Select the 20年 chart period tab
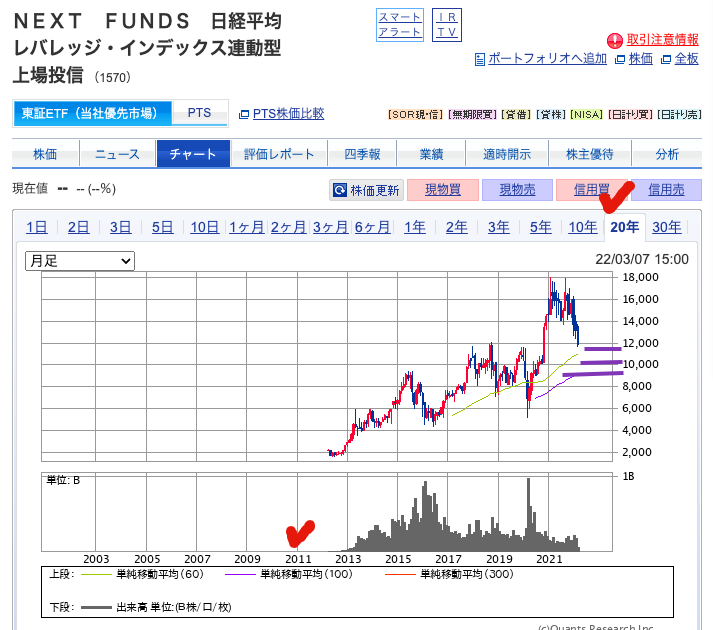The width and height of the screenshot is (713, 630). 625,227
